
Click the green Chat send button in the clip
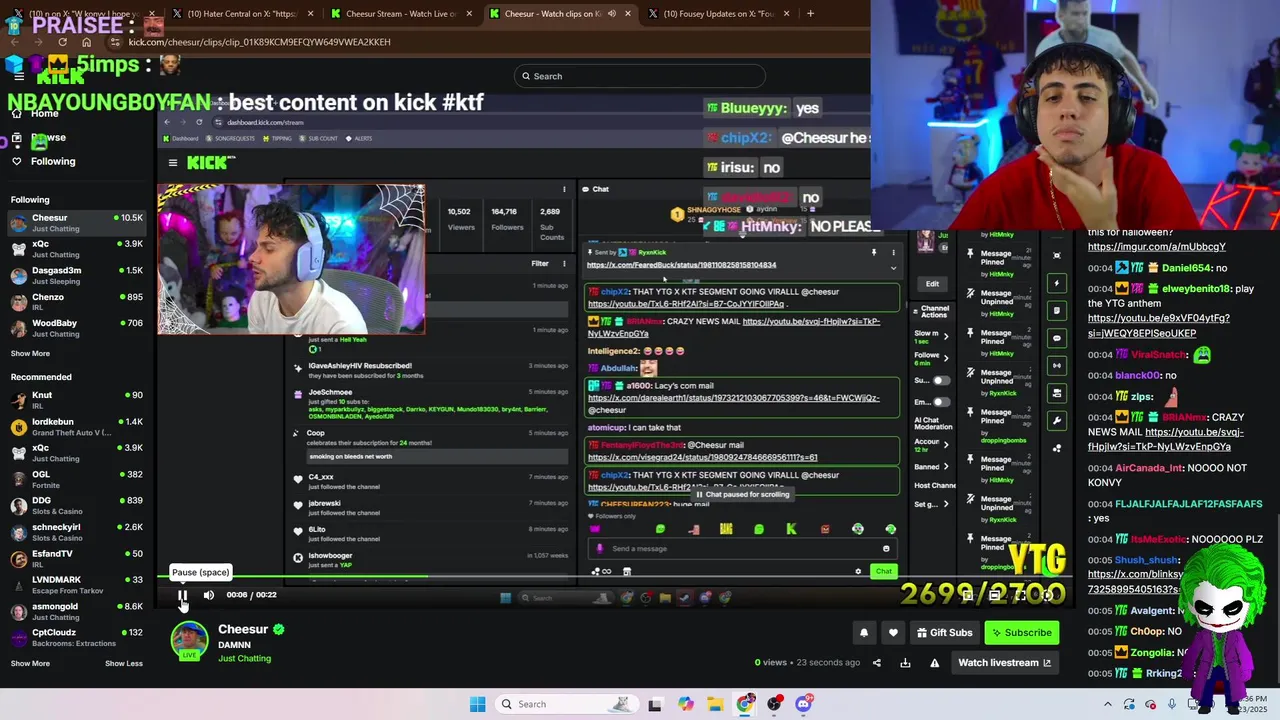click(x=883, y=571)
